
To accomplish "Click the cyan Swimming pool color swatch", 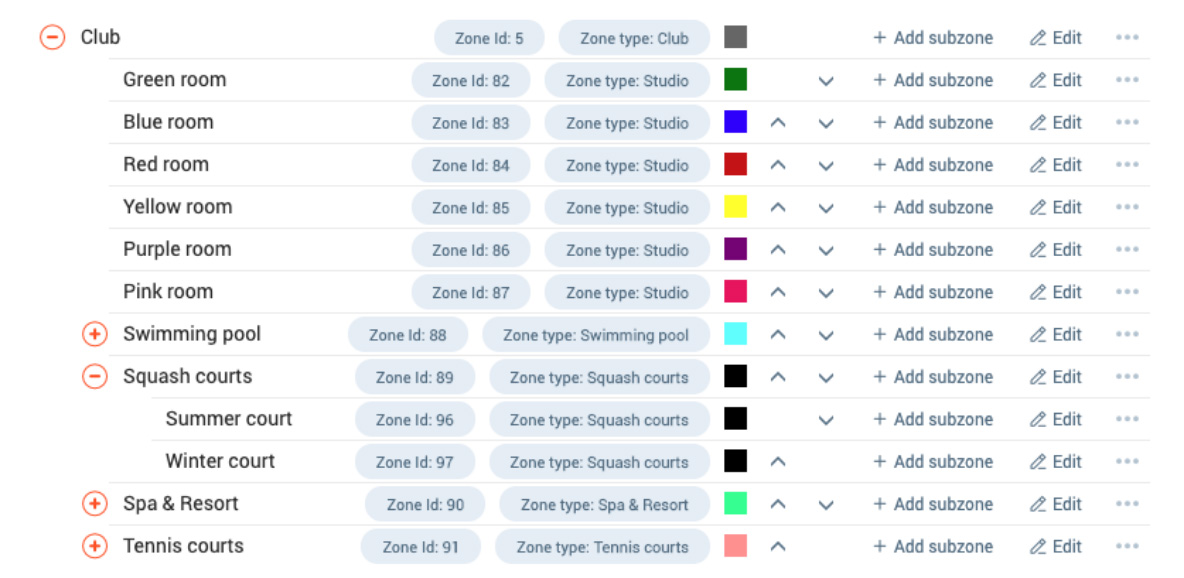I will click(x=735, y=334).
